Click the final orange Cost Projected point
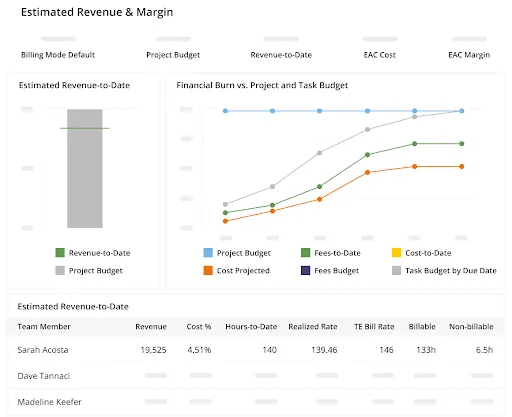This screenshot has width=512, height=417. [x=462, y=167]
